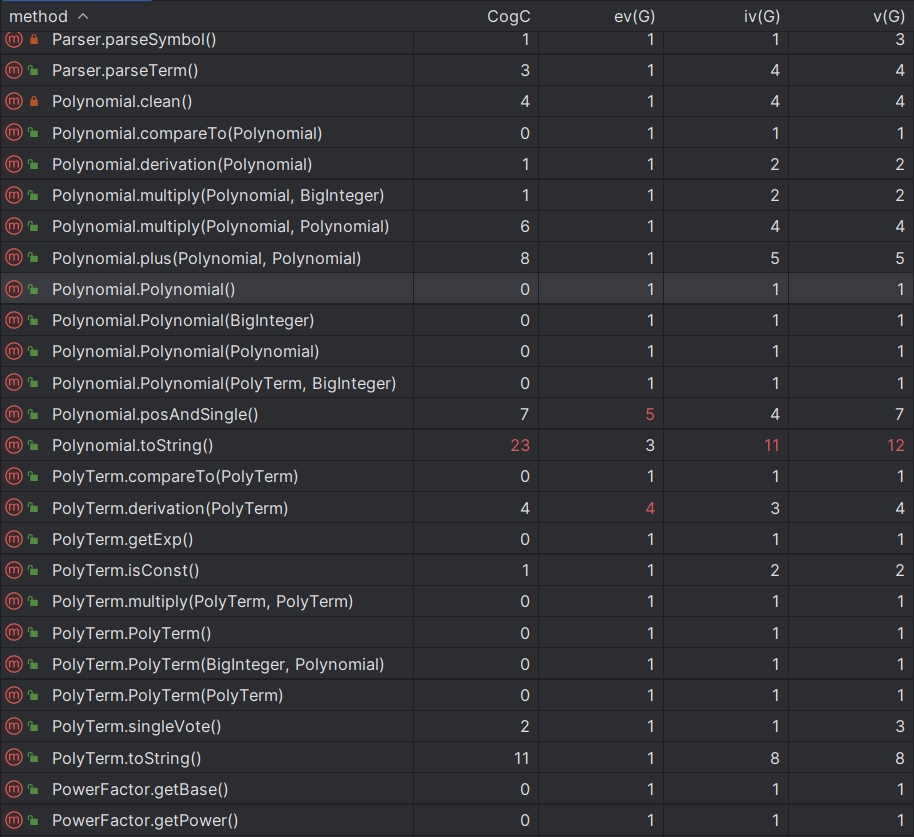Screen dimensions: 914x837
Task: Click the public visibility icon of PolyTerm.singleVote()
Action: [34, 727]
